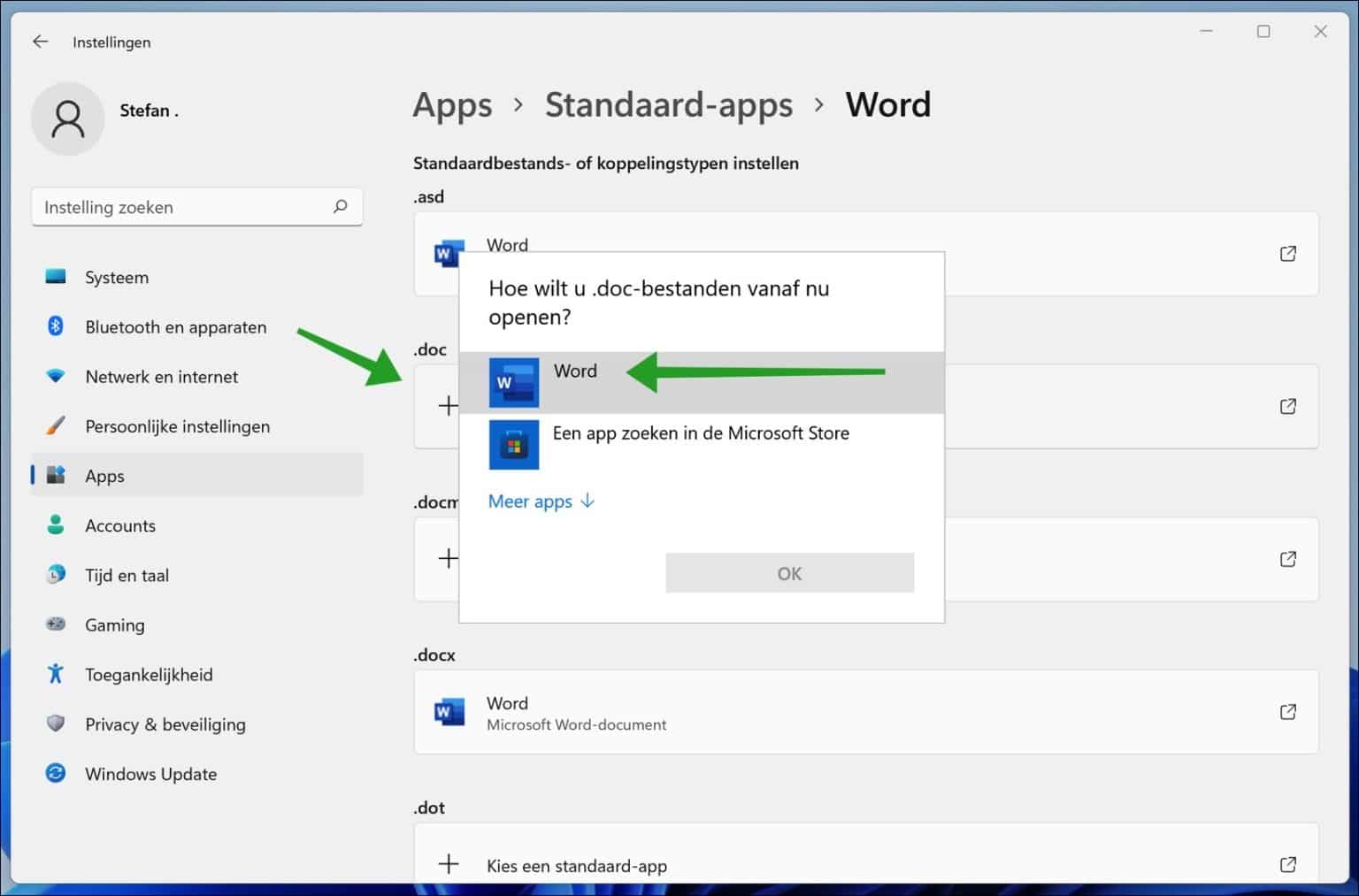1359x896 pixels.
Task: Click the Instelling zoeken search field
Action: [x=177, y=207]
